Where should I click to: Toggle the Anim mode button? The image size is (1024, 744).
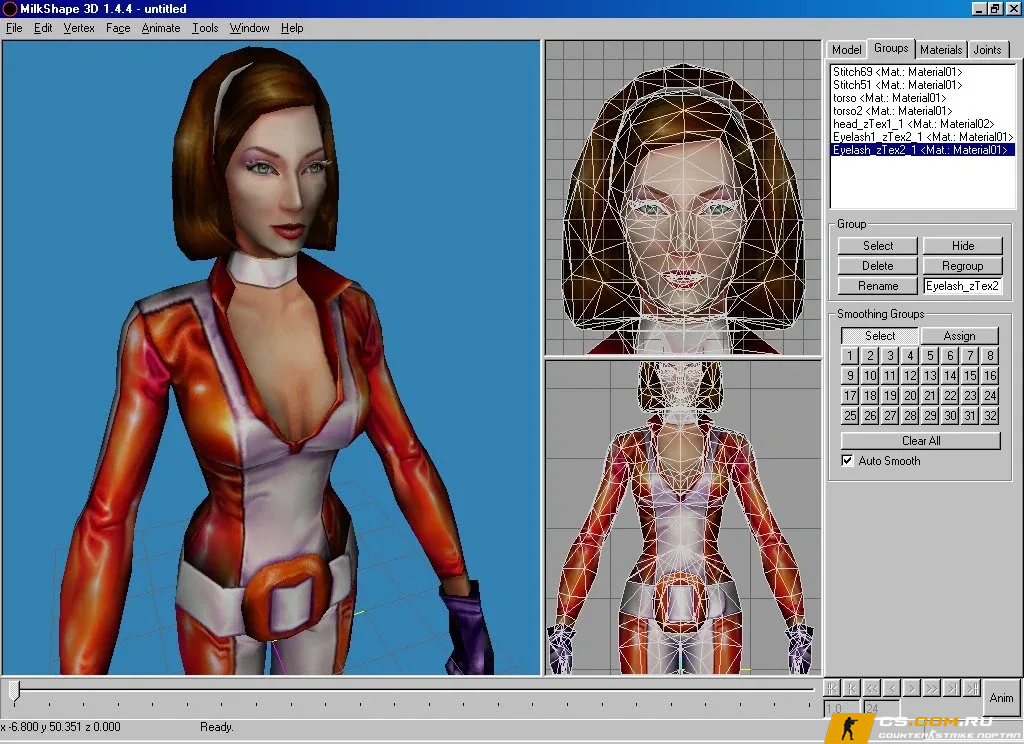(1002, 698)
